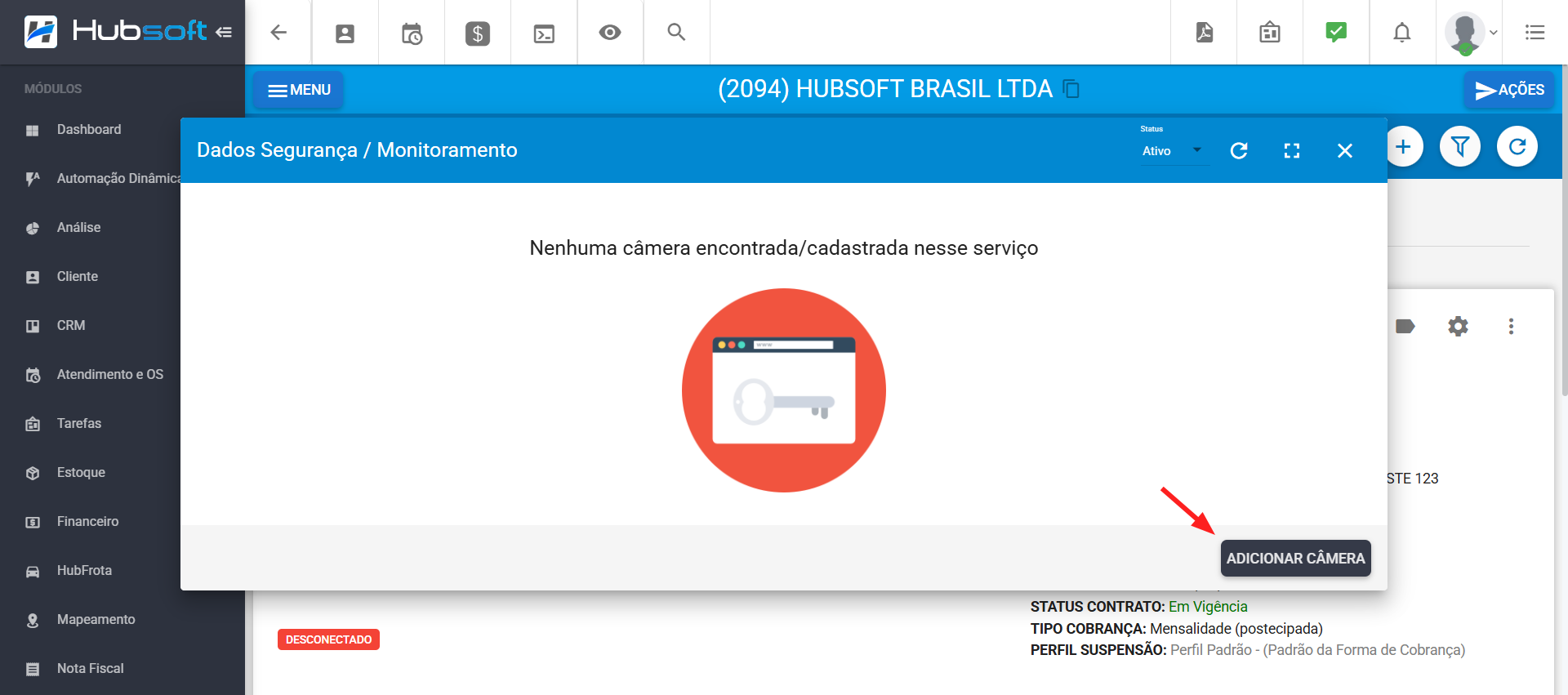1568x695 pixels.
Task: Click the MENU button
Action: (x=299, y=90)
